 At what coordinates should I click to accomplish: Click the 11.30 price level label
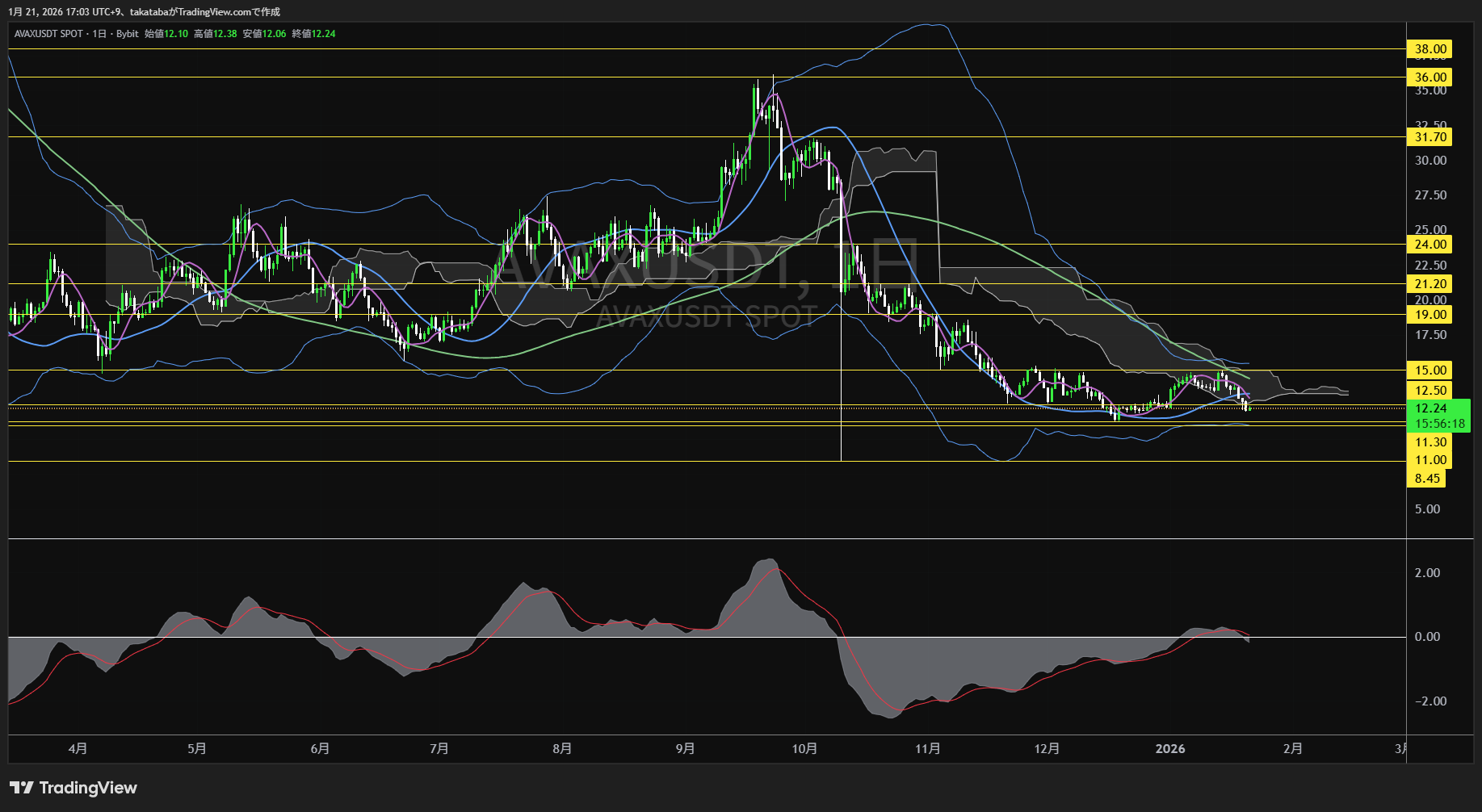pyautogui.click(x=1430, y=442)
